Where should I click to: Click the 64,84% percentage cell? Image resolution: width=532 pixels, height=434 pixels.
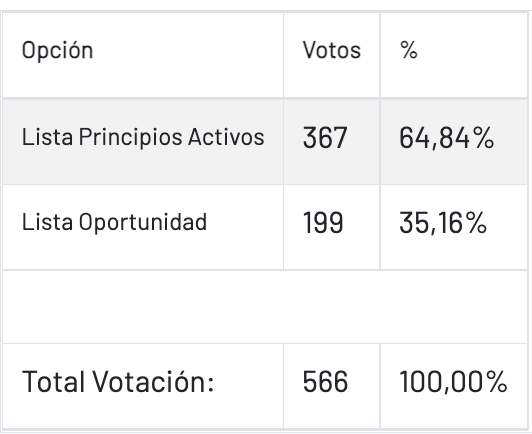tap(446, 138)
